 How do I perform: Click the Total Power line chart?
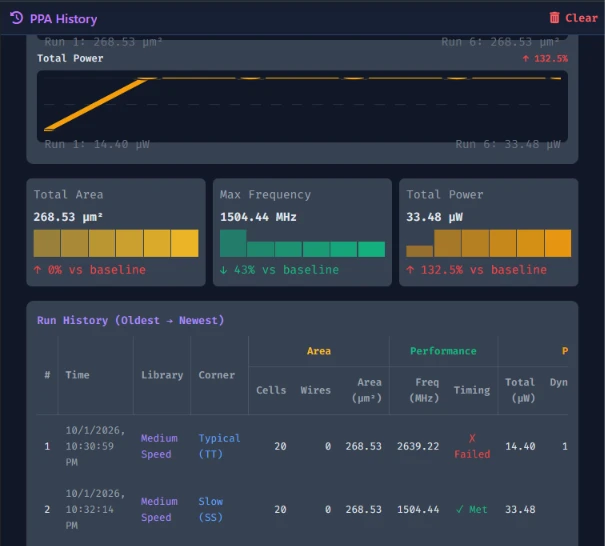(302, 106)
